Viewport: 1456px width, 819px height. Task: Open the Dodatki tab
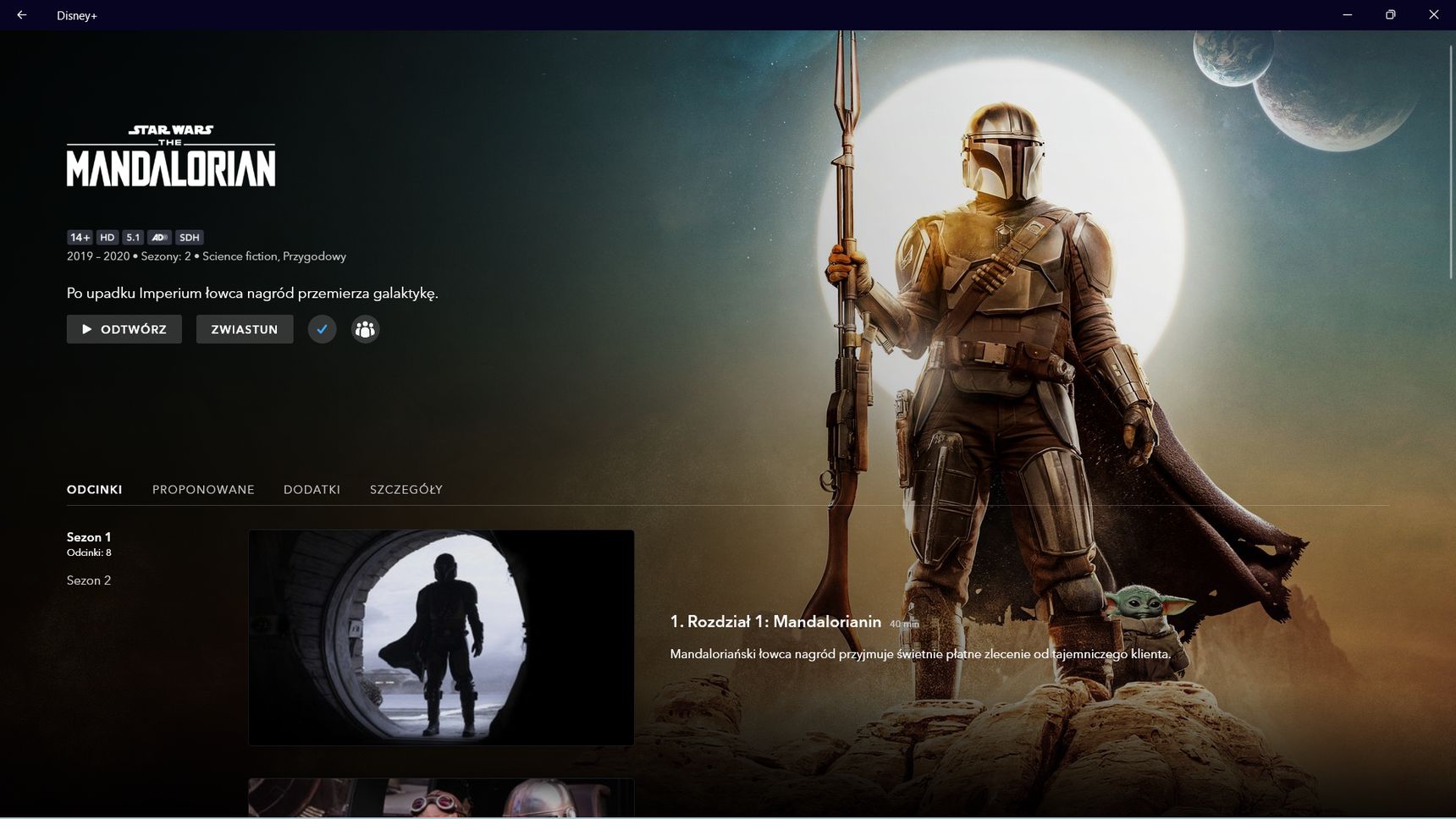[x=312, y=489]
